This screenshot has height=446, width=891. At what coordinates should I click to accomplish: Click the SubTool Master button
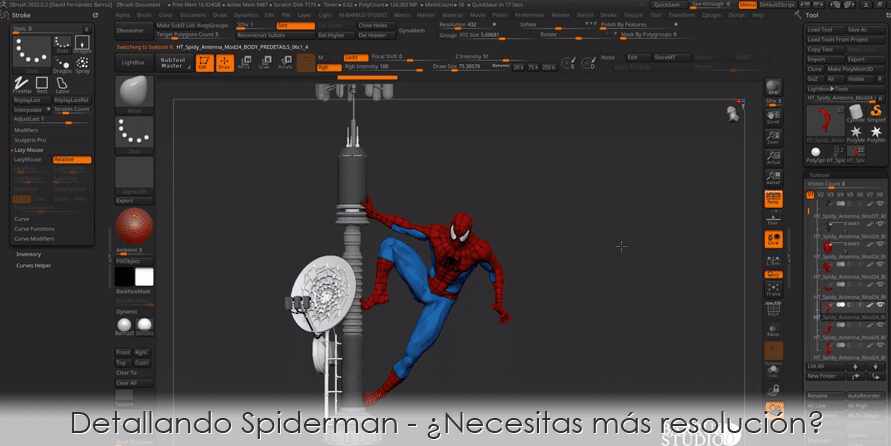click(x=173, y=63)
